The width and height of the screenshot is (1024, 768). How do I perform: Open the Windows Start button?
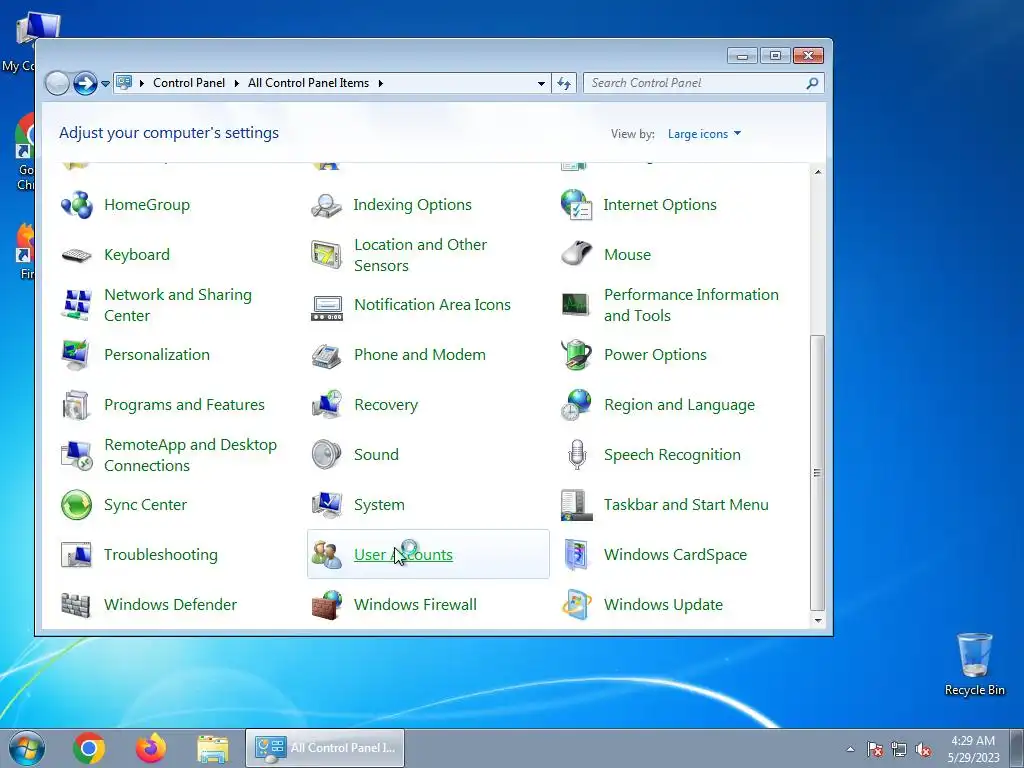point(27,748)
